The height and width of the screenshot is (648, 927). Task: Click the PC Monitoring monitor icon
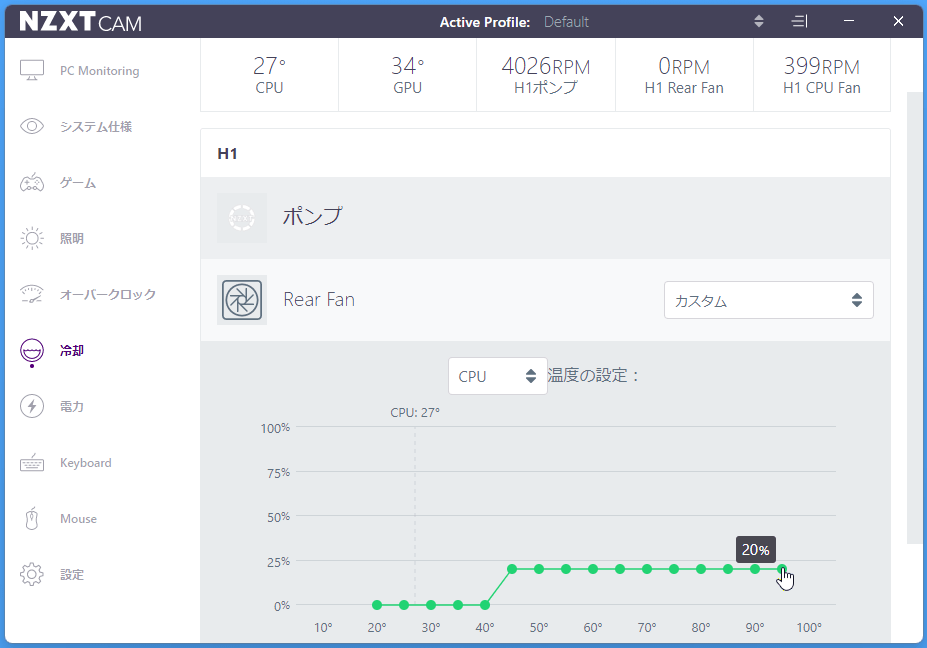click(x=32, y=70)
